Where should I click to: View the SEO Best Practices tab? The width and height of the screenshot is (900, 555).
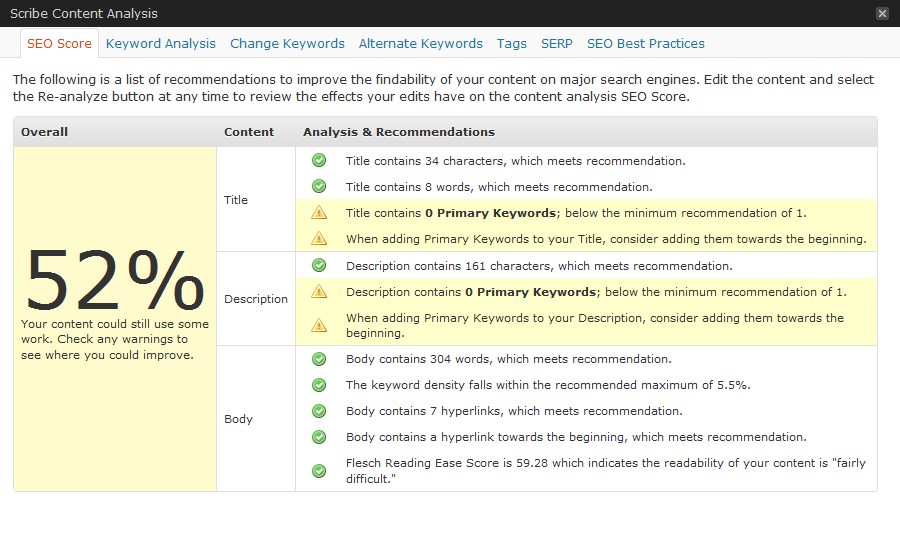(x=646, y=44)
